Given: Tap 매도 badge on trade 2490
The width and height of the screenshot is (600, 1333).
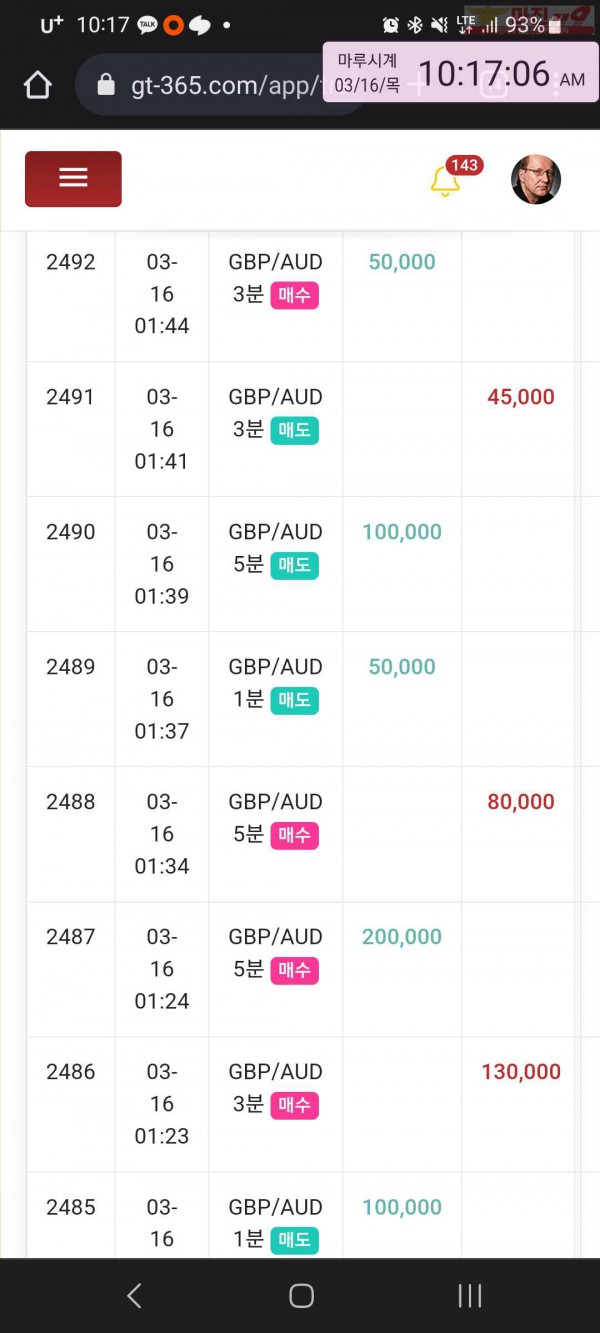Looking at the screenshot, I should click(294, 565).
